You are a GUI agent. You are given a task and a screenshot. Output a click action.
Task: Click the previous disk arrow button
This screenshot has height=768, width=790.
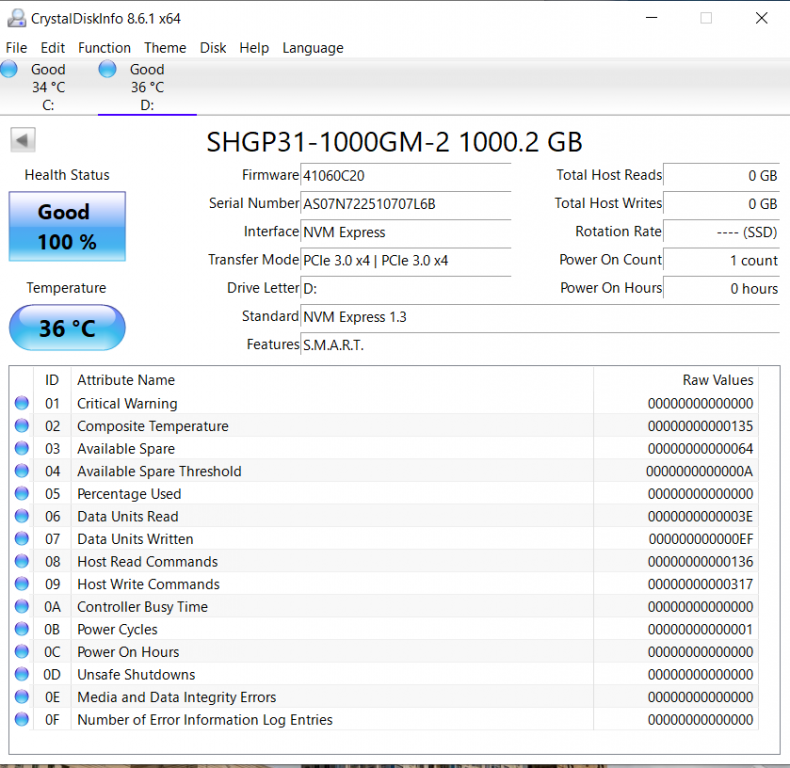pos(23,140)
